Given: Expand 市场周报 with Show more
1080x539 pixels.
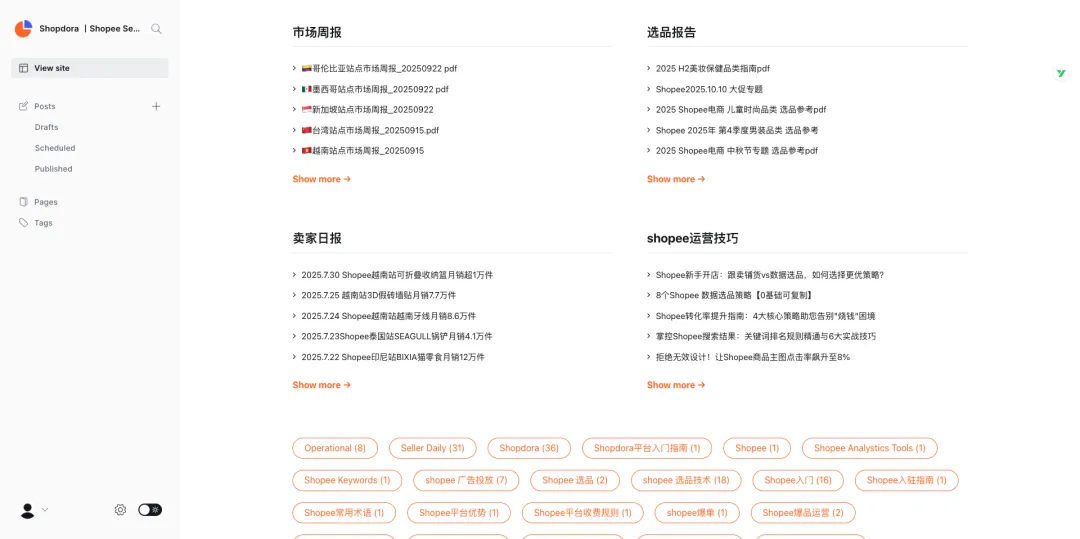Looking at the screenshot, I should pyautogui.click(x=321, y=179).
